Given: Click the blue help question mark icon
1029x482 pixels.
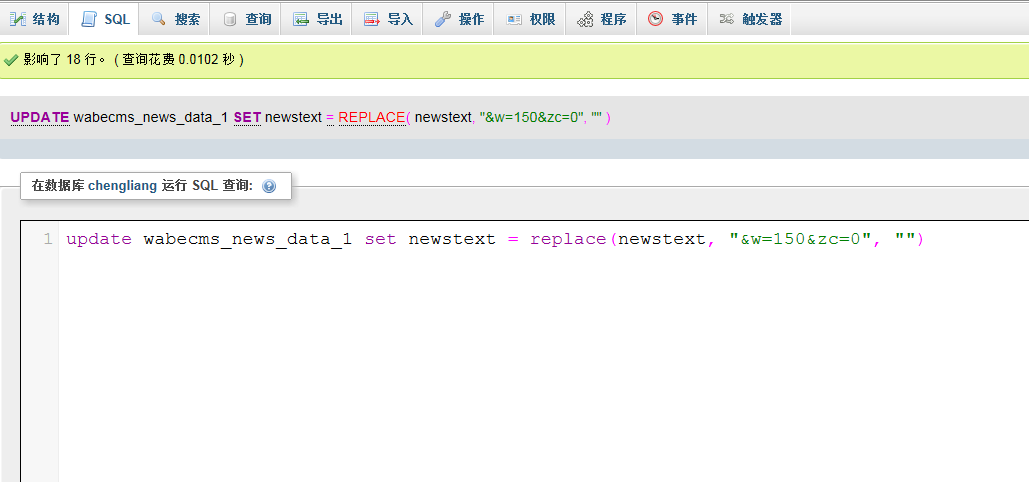Looking at the screenshot, I should point(269,186).
